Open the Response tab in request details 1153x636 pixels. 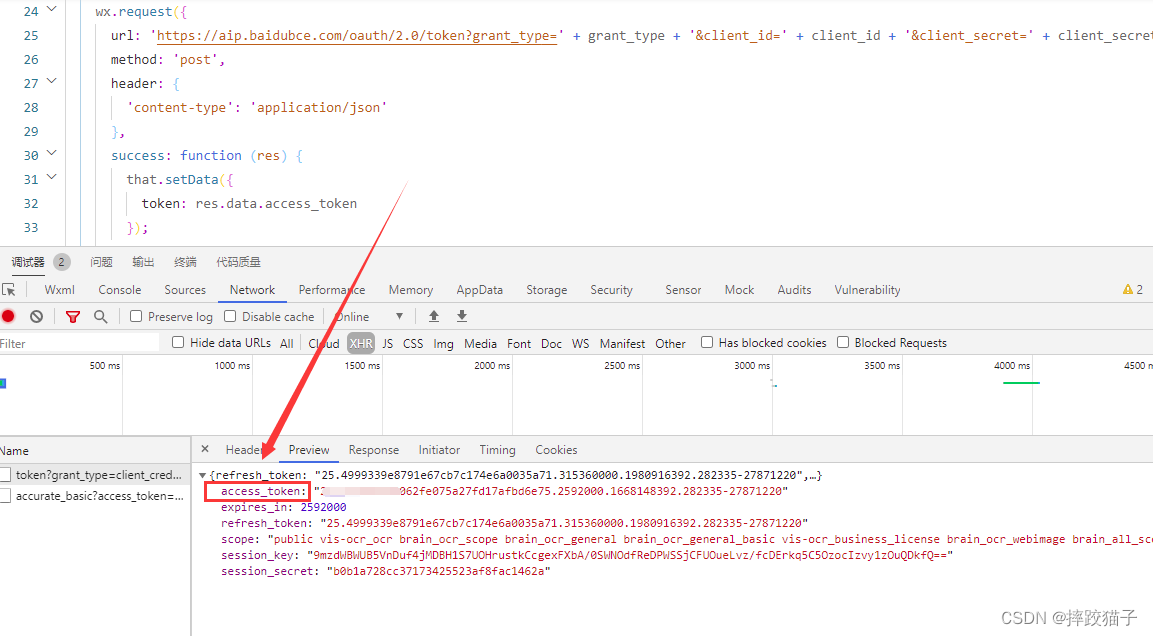pyautogui.click(x=373, y=450)
